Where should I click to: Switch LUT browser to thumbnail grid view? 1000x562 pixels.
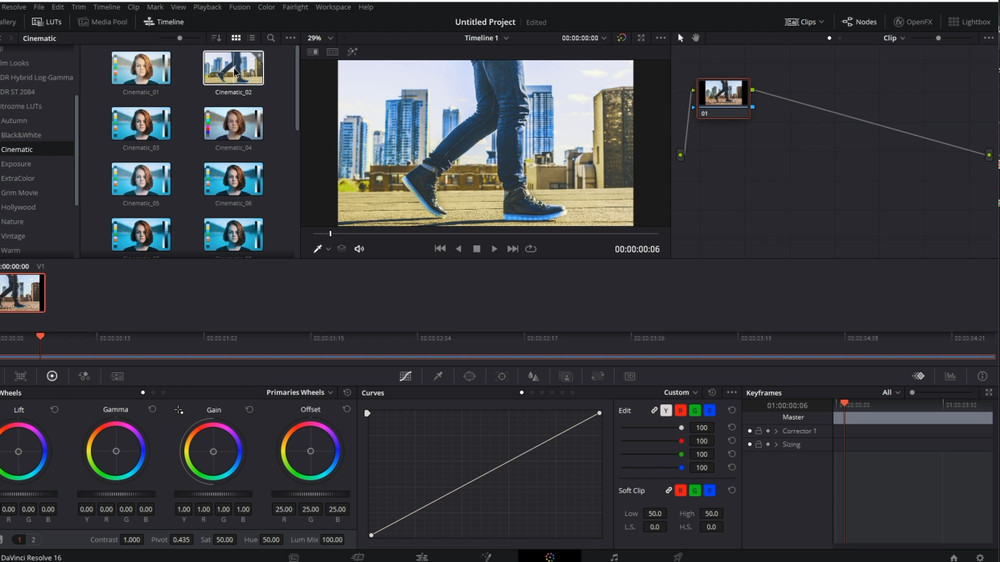pos(236,38)
